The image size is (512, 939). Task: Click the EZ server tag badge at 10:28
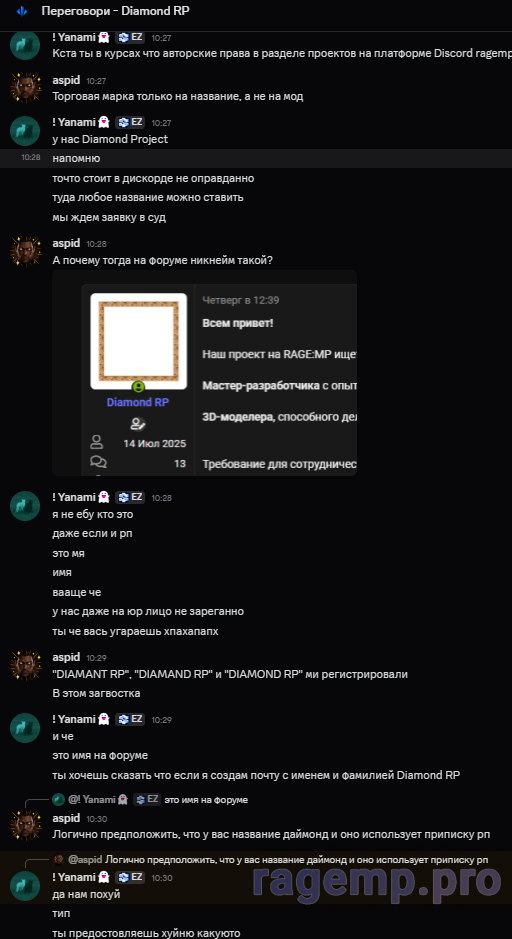tap(130, 497)
